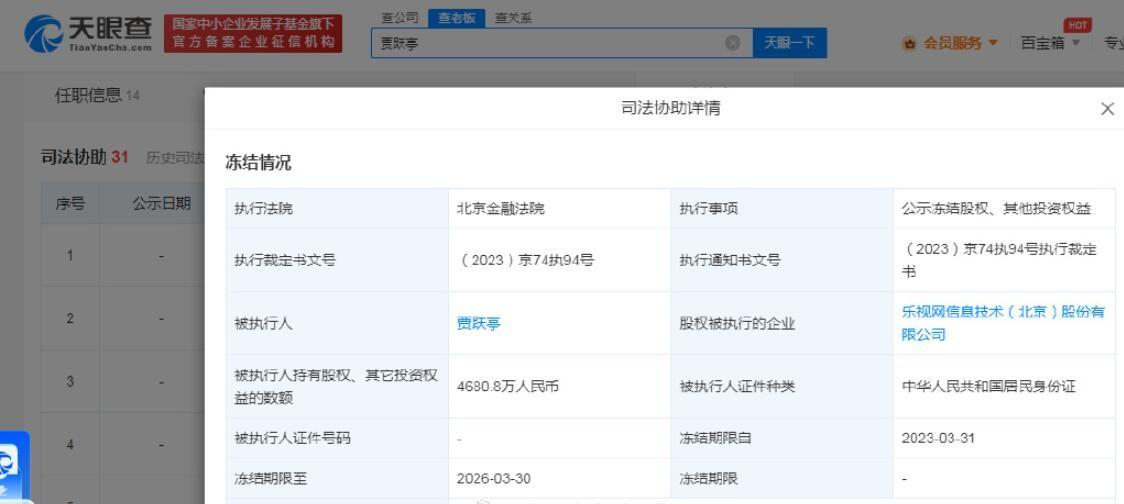Open 乐视网信息技术（北京）股份有限公司 link

[x=1003, y=323]
